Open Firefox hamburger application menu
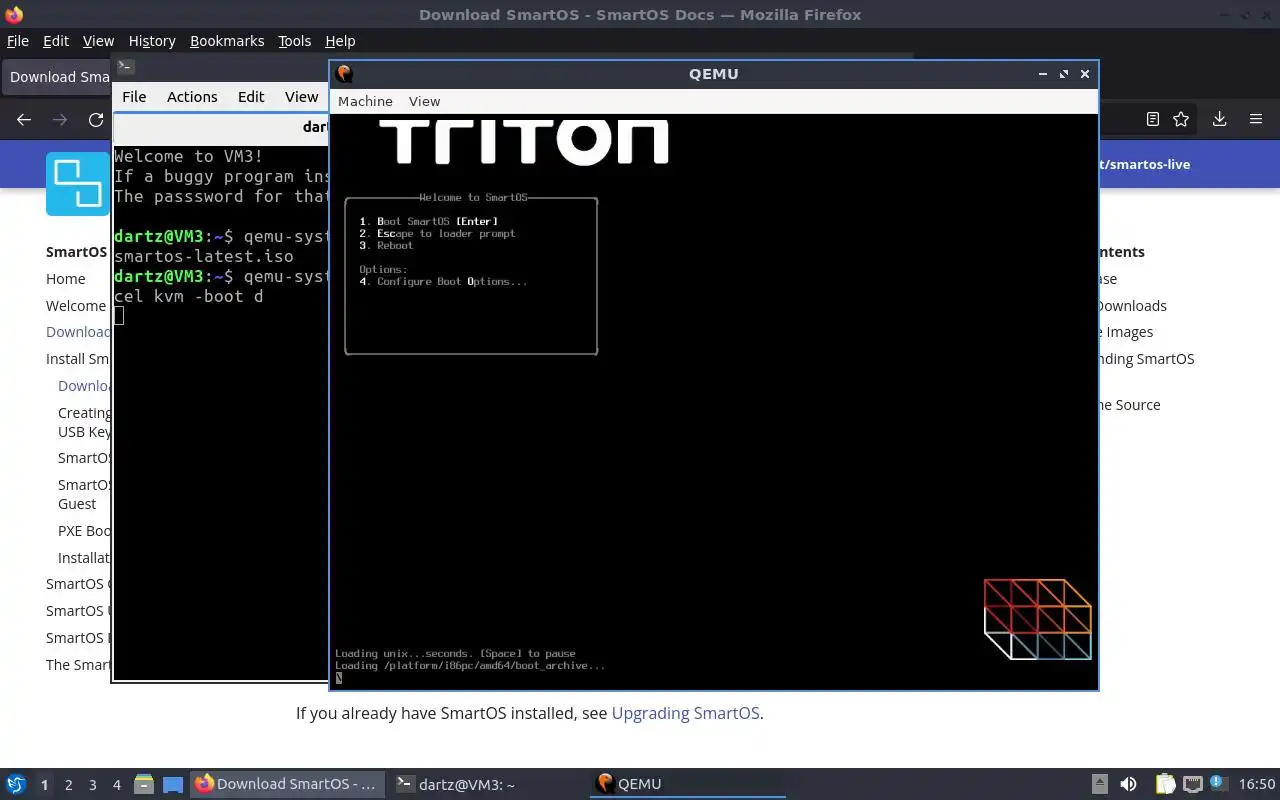This screenshot has height=800, width=1280. 1256,119
